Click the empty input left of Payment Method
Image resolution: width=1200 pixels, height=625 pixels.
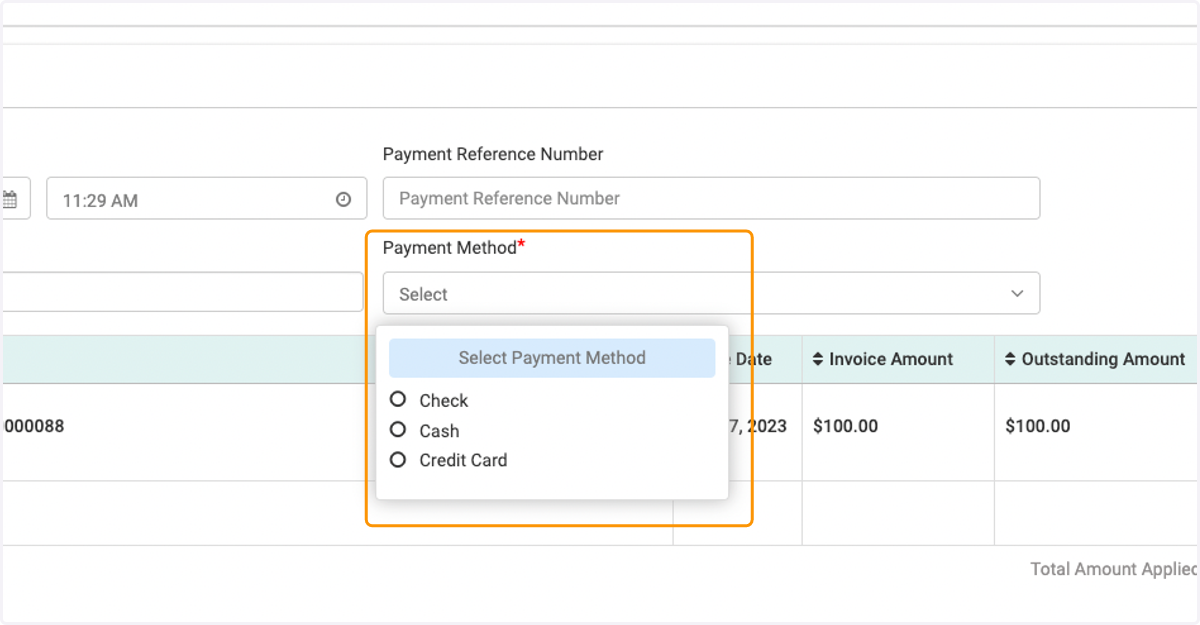pyautogui.click(x=182, y=292)
